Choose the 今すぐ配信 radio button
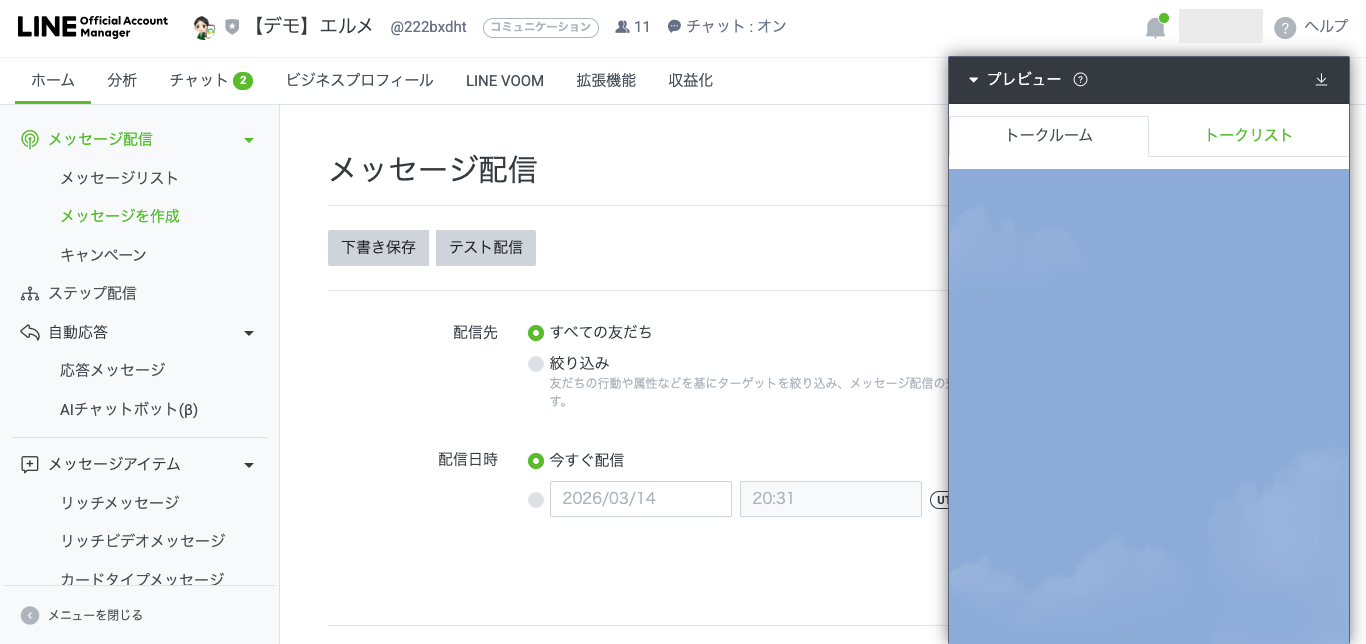This screenshot has height=644, width=1366. point(536,461)
